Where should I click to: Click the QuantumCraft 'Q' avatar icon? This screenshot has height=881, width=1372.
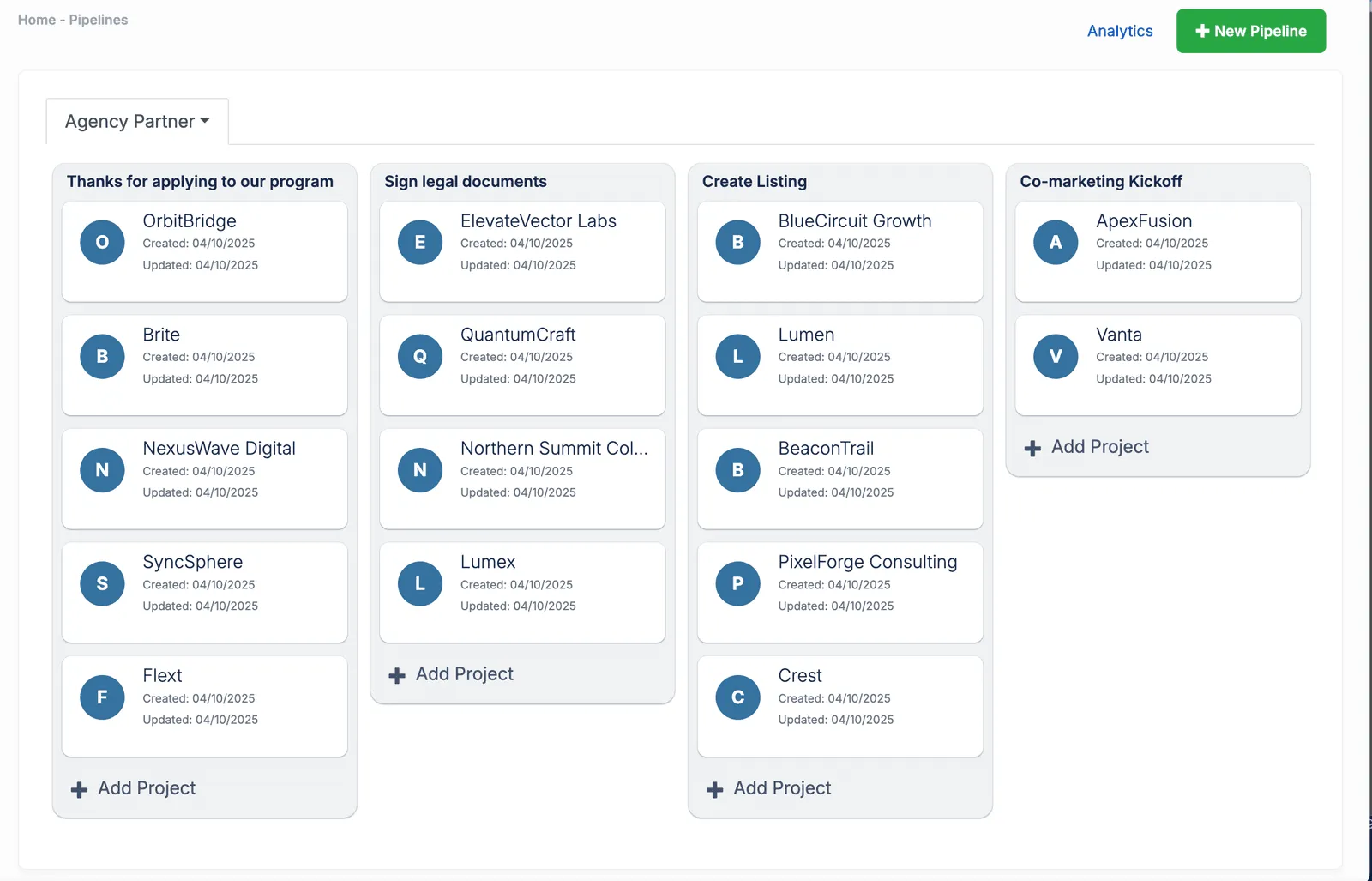tap(420, 356)
